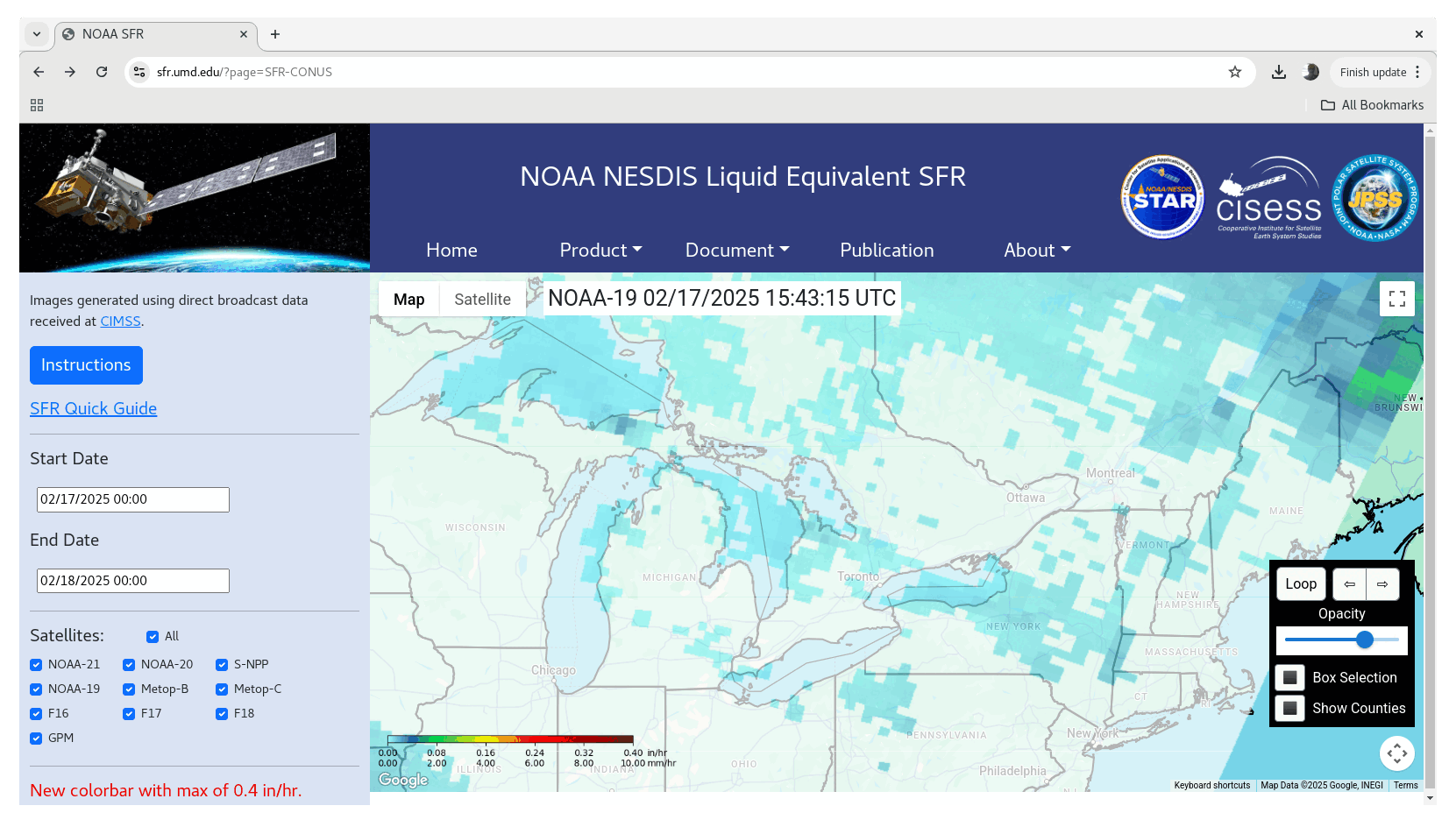This screenshot has width=1456, height=827.
Task: Open the browser profile avatar
Action: (x=1311, y=72)
